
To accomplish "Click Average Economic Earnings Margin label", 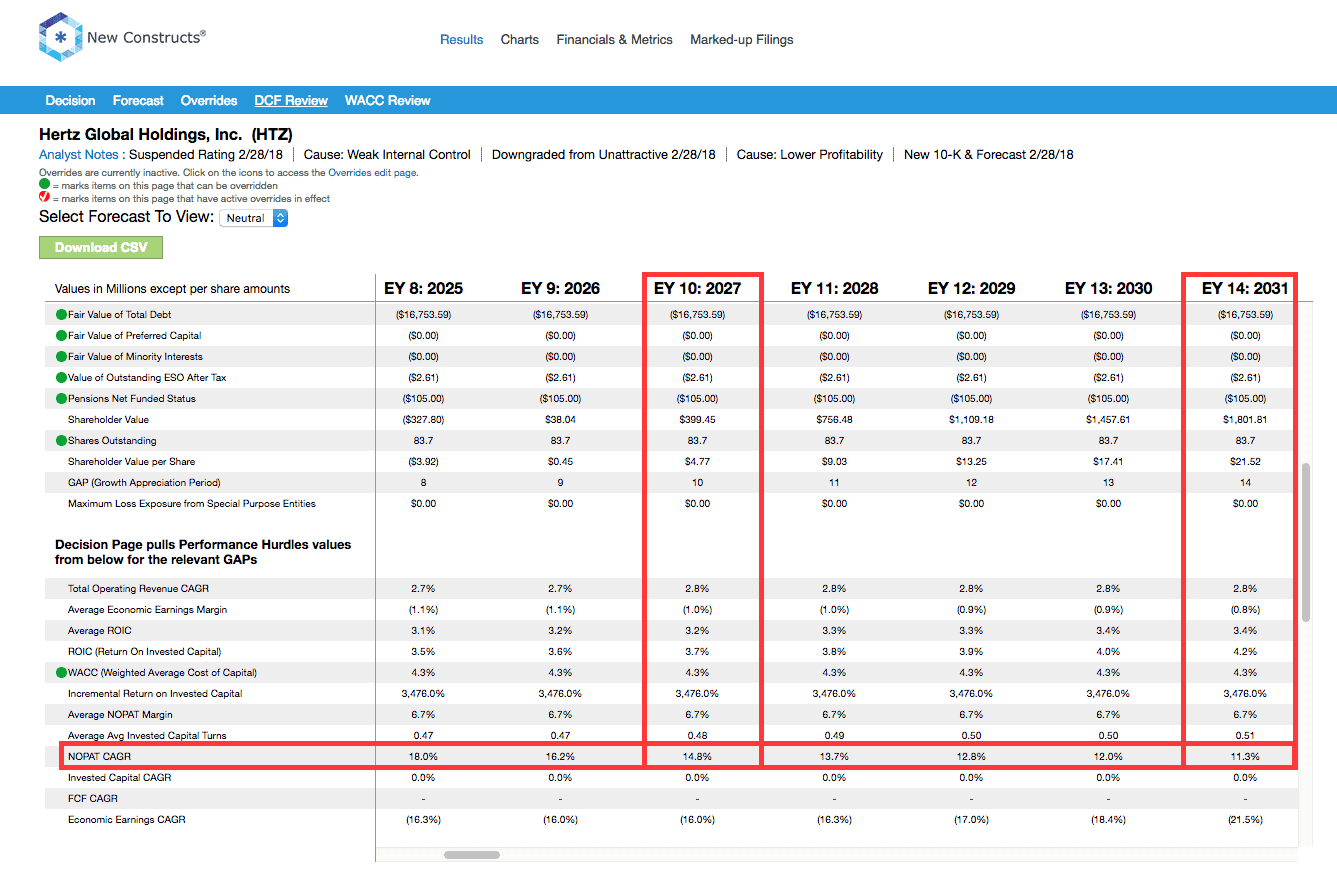I will click(x=147, y=610).
